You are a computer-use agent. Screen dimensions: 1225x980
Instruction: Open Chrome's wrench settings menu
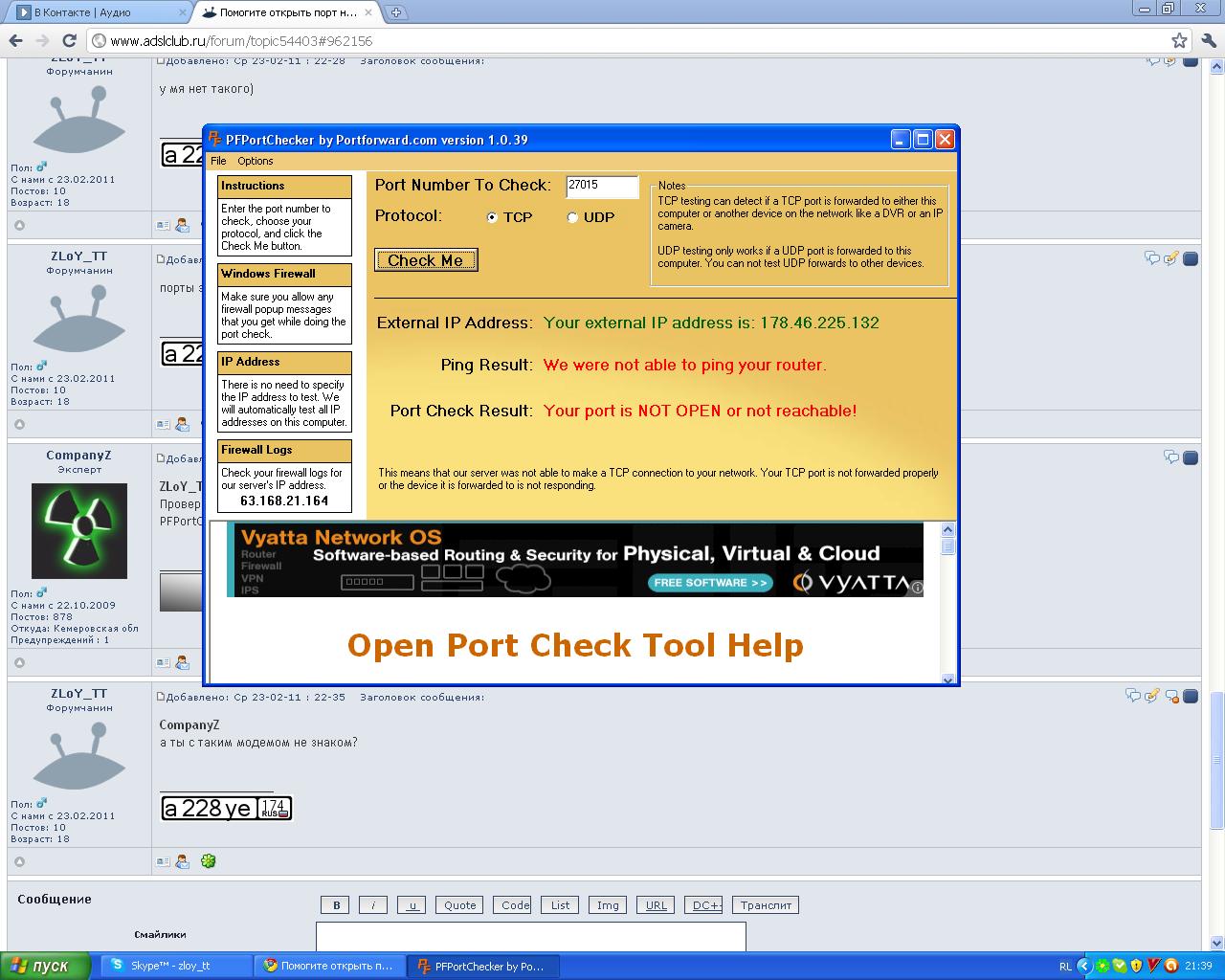click(1209, 40)
